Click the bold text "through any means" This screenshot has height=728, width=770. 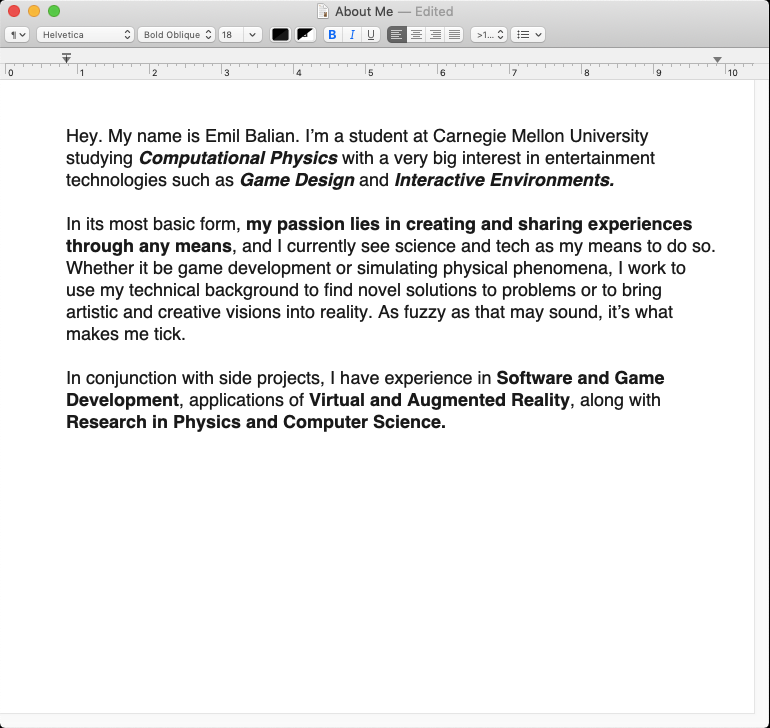click(149, 246)
